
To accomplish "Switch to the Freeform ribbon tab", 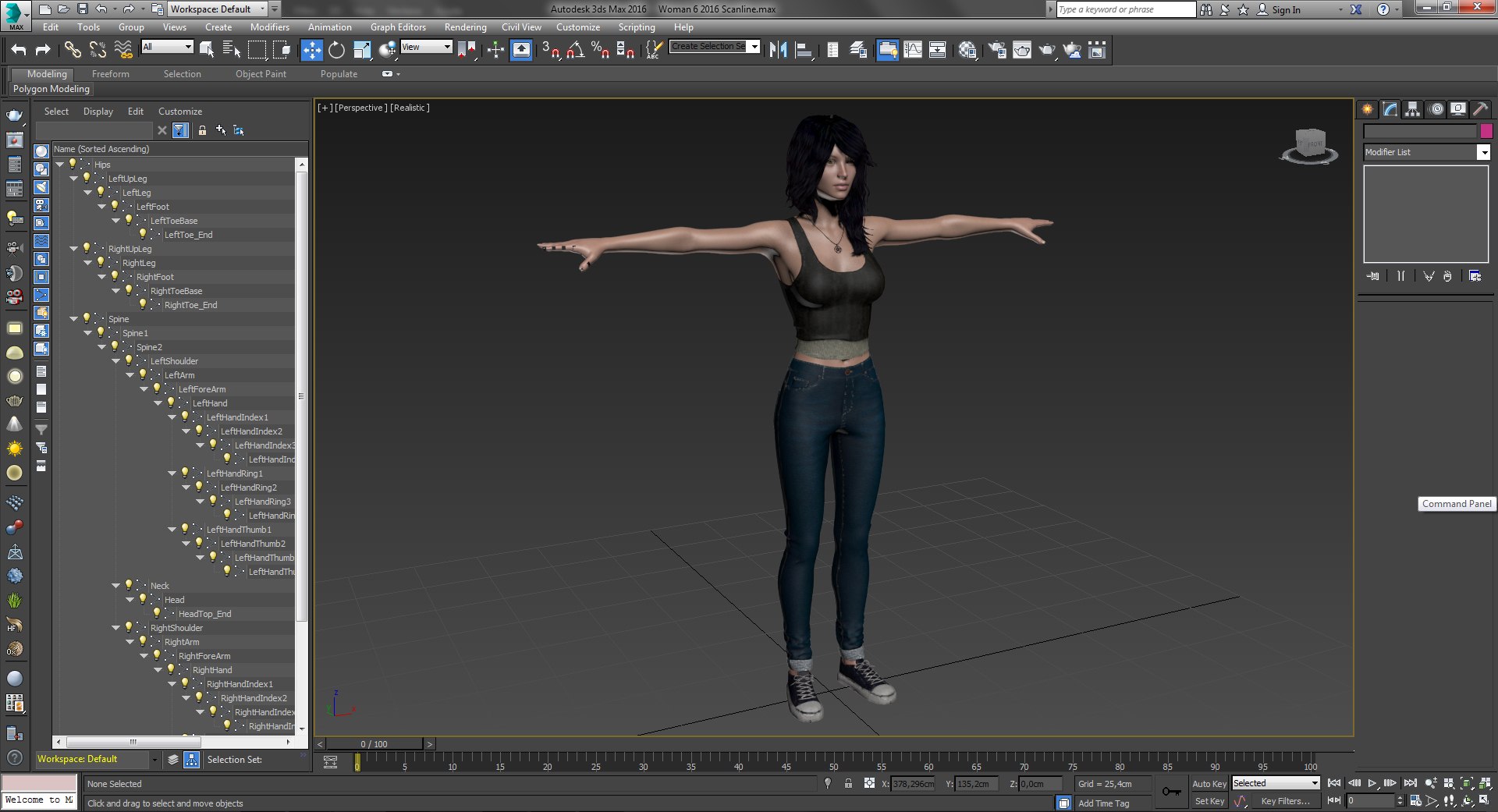I will 111,74.
